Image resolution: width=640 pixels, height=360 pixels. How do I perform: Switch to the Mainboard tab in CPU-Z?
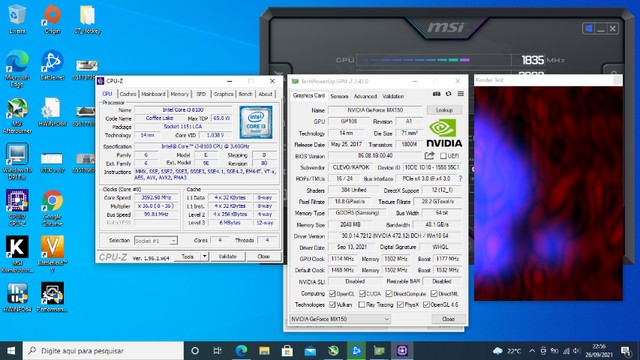pyautogui.click(x=153, y=94)
